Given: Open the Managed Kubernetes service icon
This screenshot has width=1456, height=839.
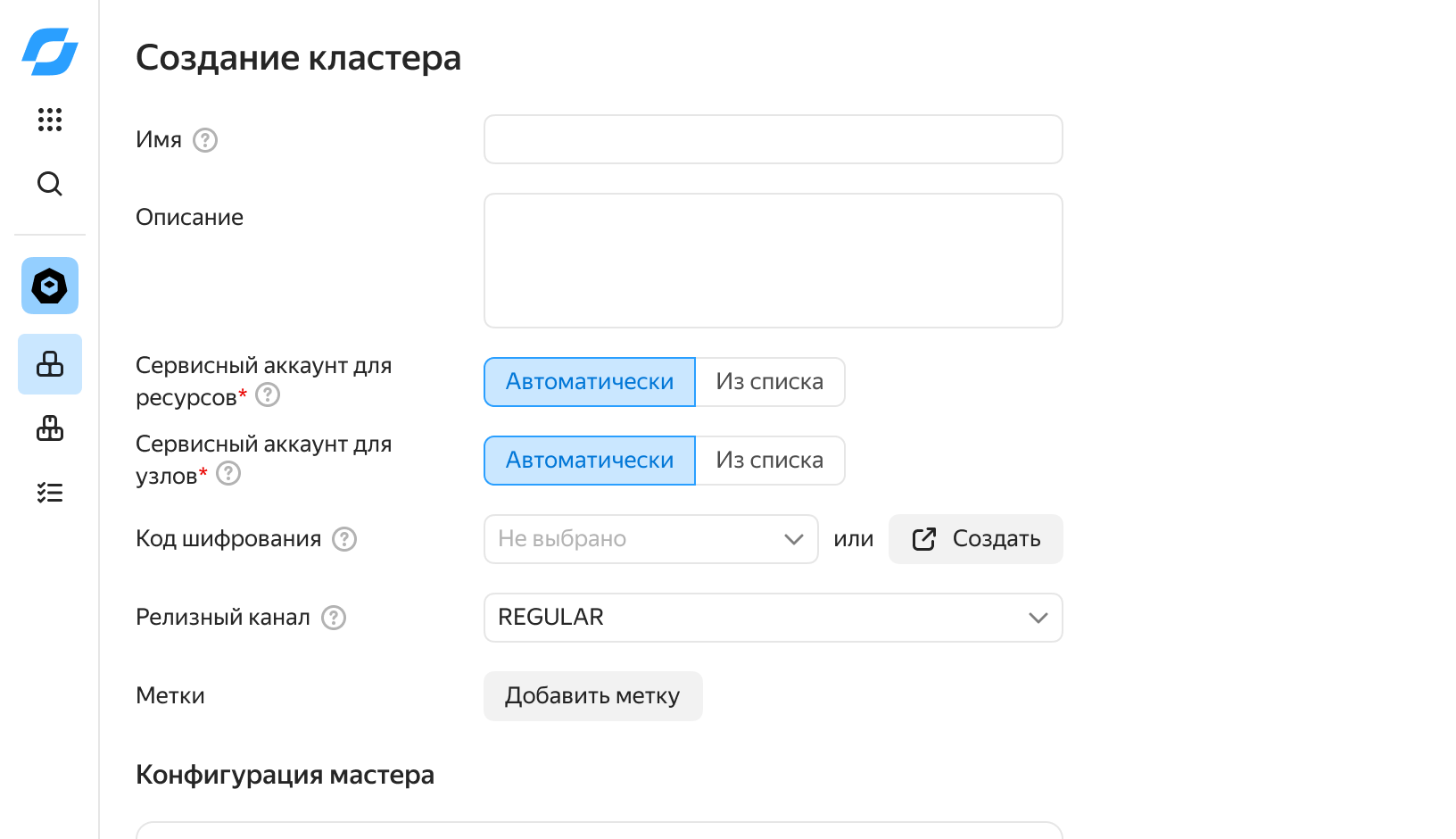Looking at the screenshot, I should 50,287.
